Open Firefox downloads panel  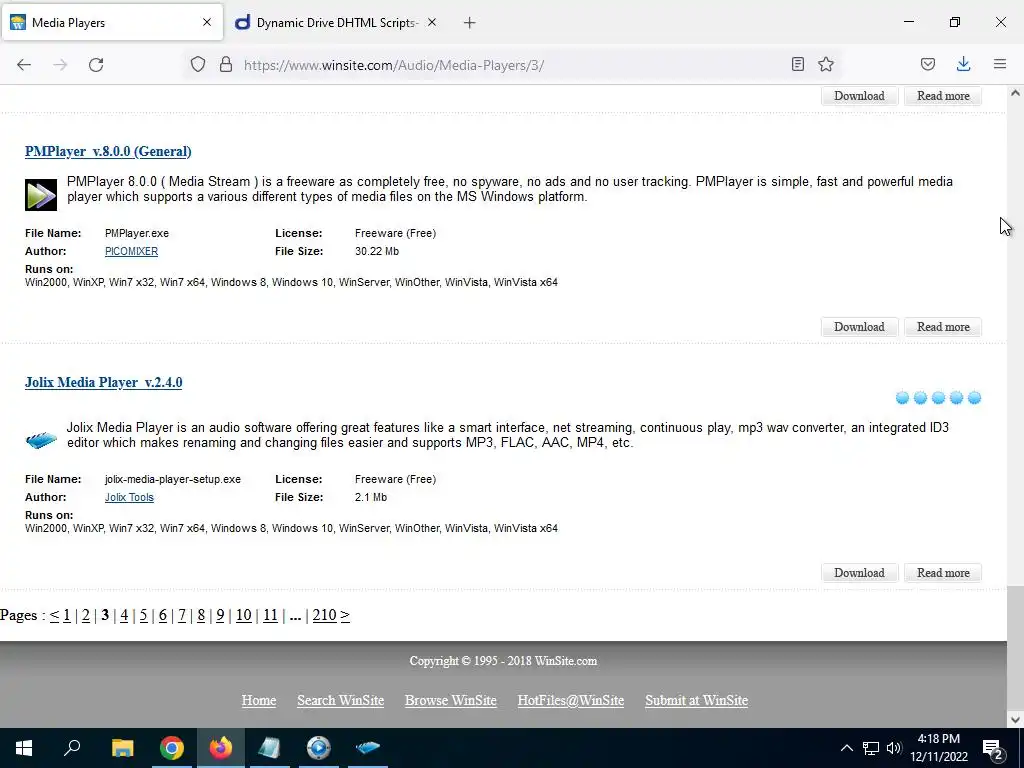pos(963,64)
